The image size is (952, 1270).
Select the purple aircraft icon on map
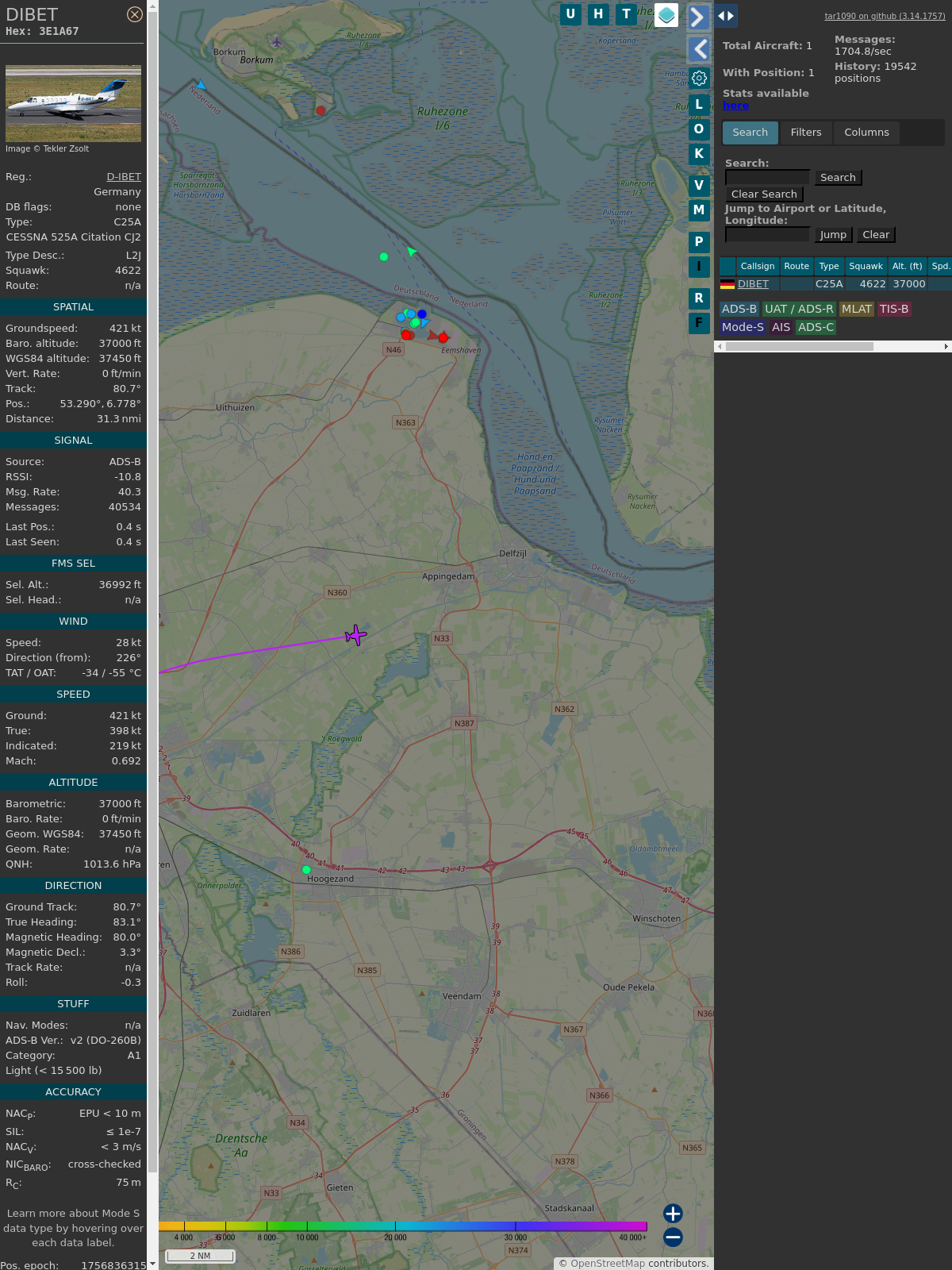pos(355,635)
